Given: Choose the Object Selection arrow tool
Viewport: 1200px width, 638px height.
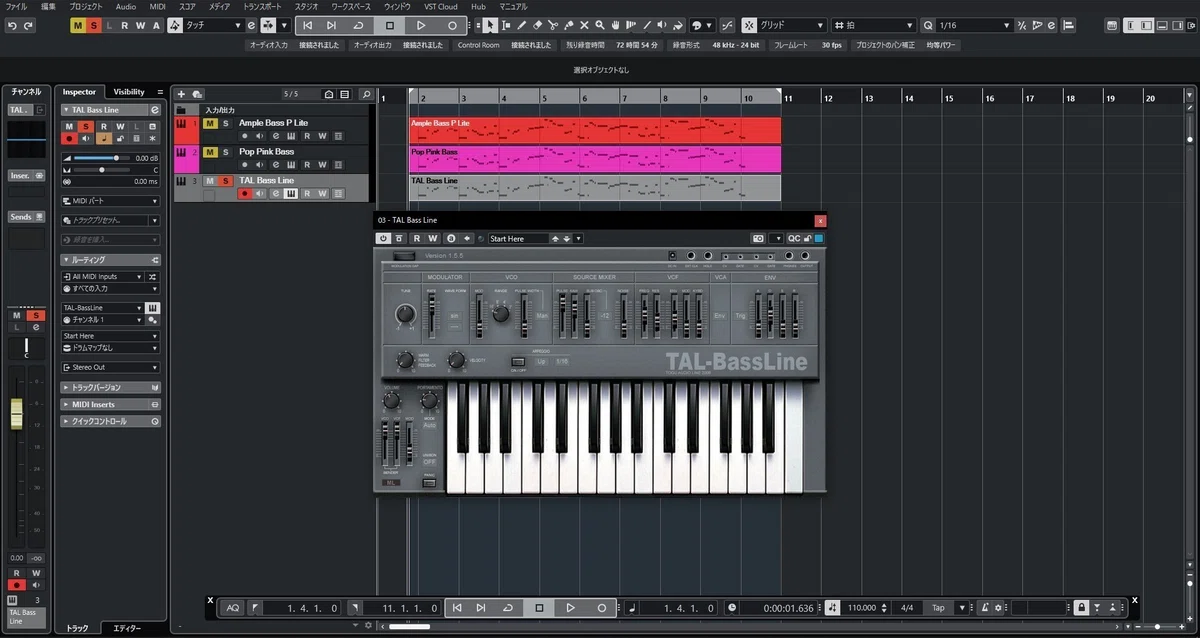Looking at the screenshot, I should point(490,25).
